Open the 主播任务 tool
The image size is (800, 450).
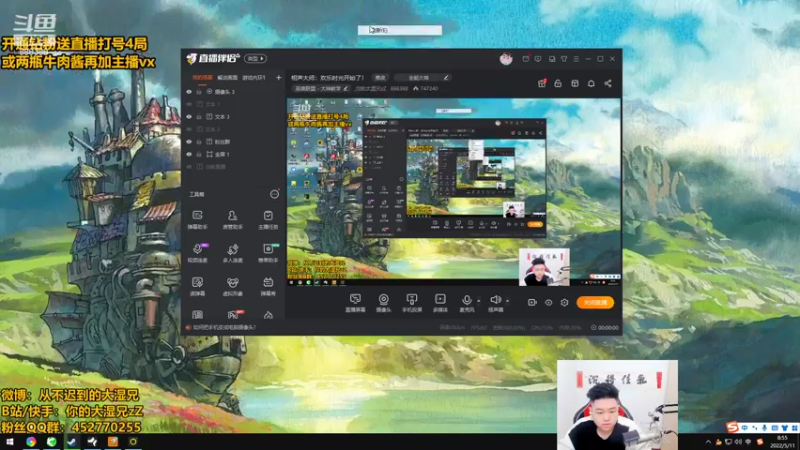(x=268, y=219)
